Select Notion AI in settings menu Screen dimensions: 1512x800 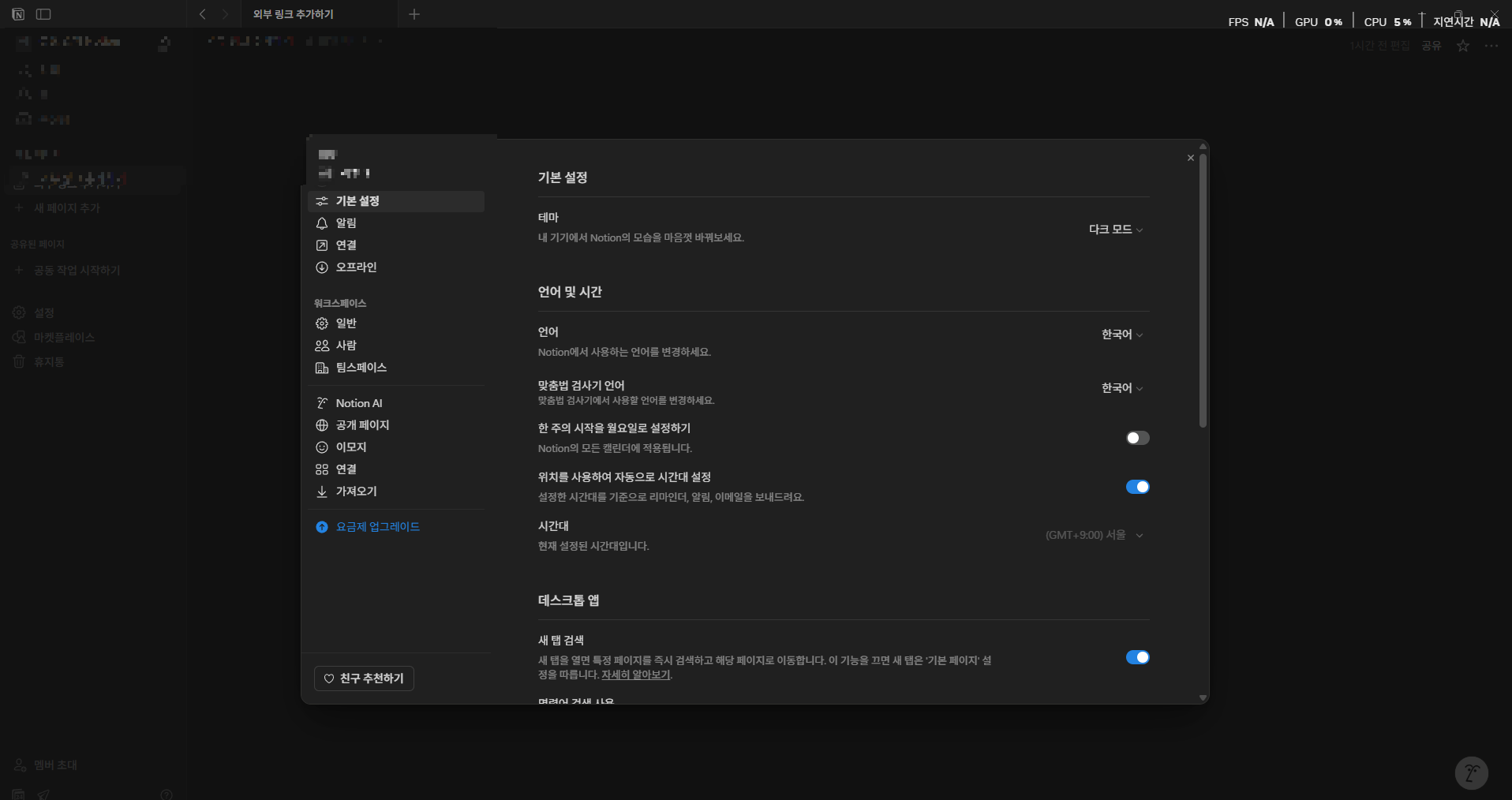[396, 403]
